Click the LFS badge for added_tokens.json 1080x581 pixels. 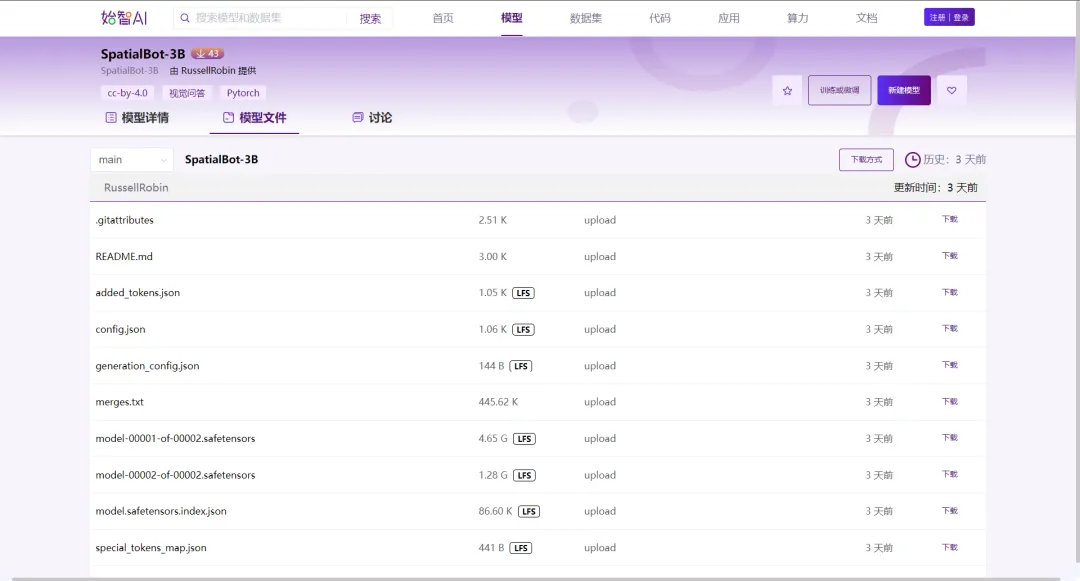[x=523, y=293]
